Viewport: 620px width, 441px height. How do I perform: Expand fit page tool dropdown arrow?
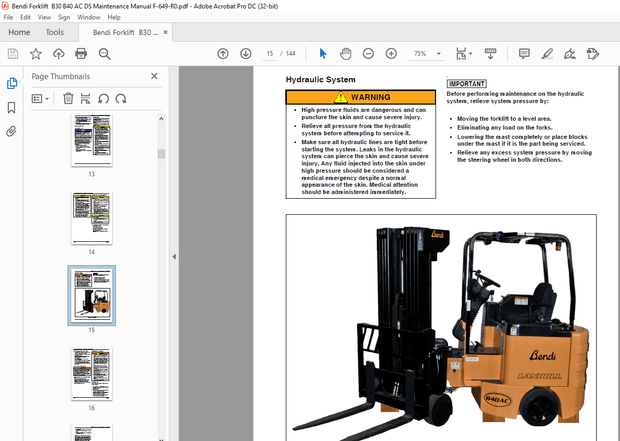470,53
